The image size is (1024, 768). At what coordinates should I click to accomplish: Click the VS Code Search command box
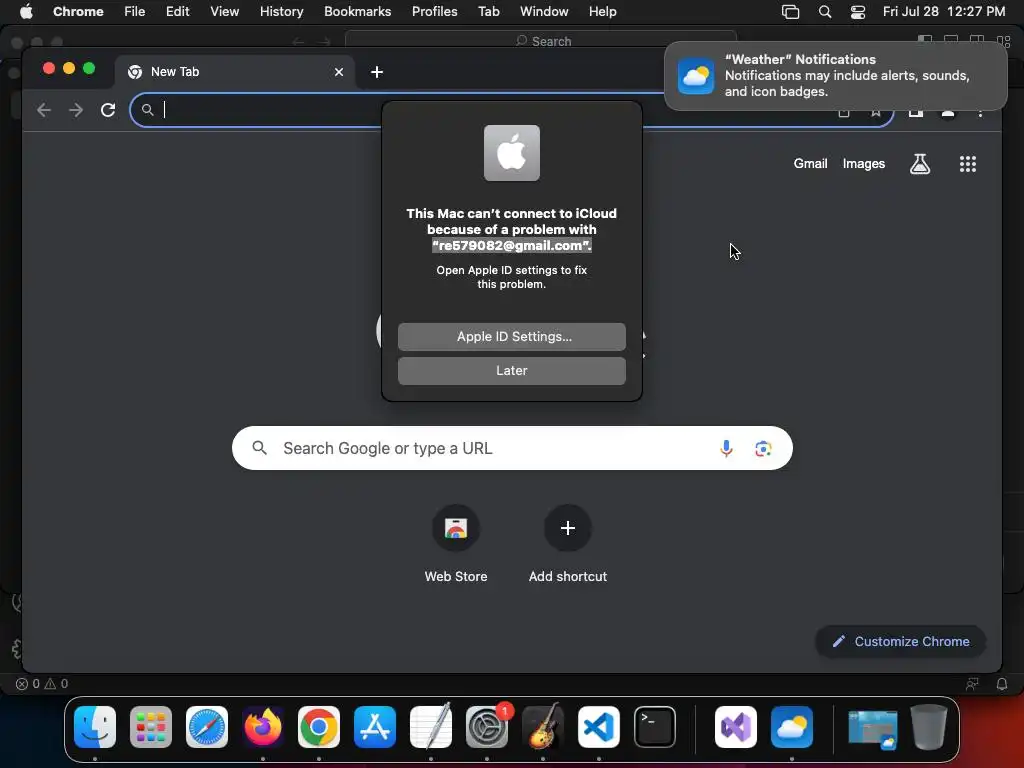tap(541, 41)
